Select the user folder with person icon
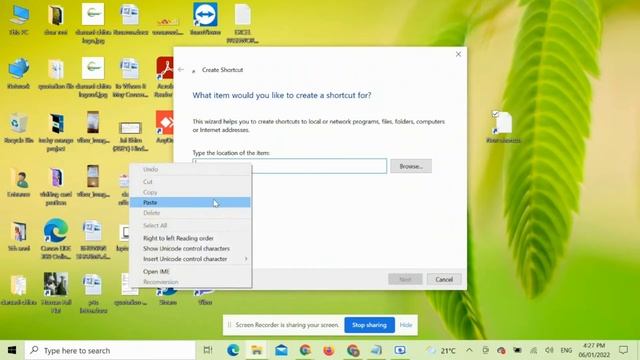Viewport: 640px width, 360px height. [x=19, y=182]
